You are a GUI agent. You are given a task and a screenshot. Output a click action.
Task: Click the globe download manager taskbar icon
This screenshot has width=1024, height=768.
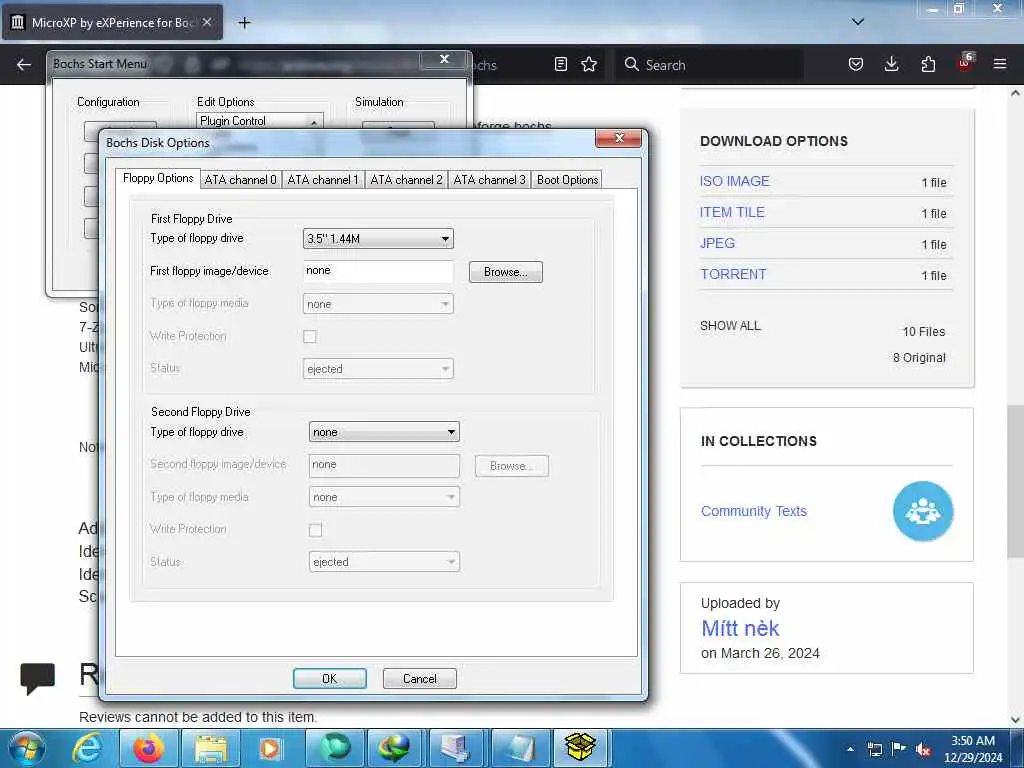tap(394, 748)
